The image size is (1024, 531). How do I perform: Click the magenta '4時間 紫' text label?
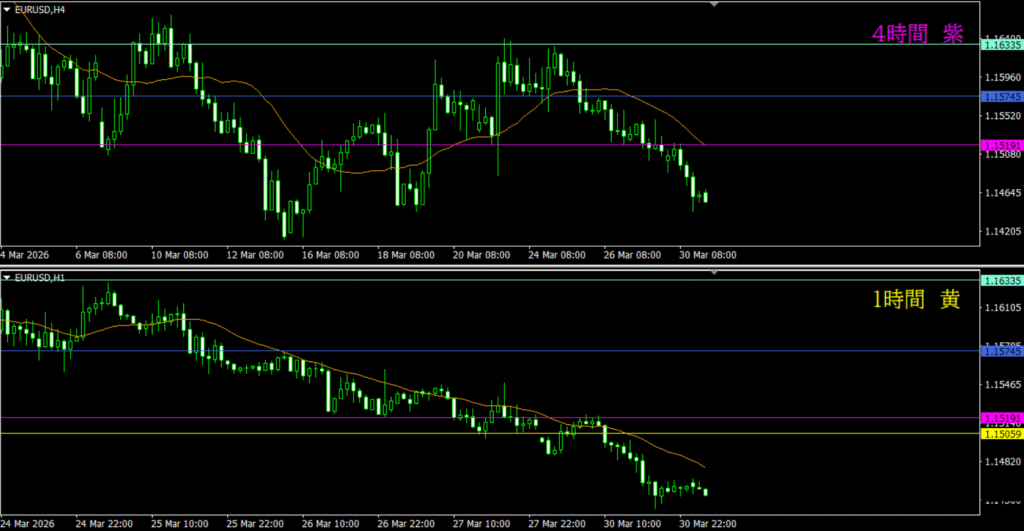click(917, 34)
